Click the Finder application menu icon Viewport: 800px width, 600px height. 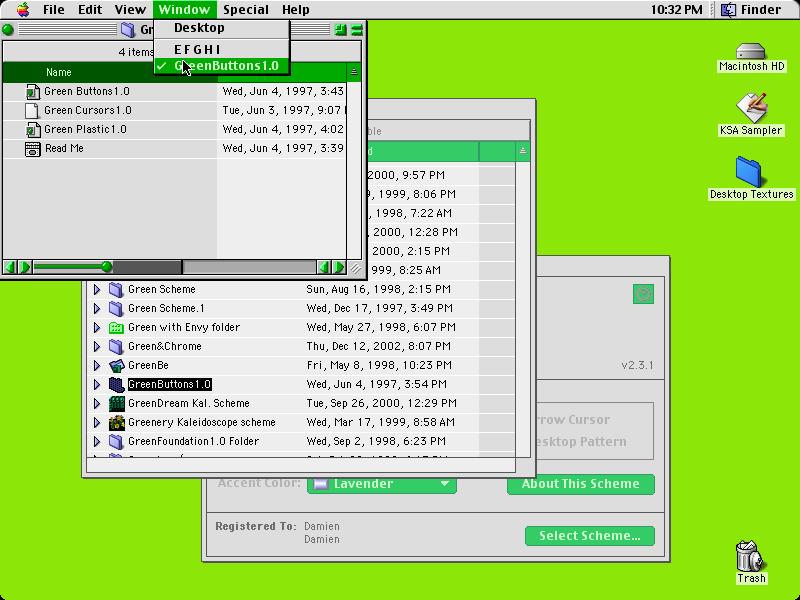728,9
